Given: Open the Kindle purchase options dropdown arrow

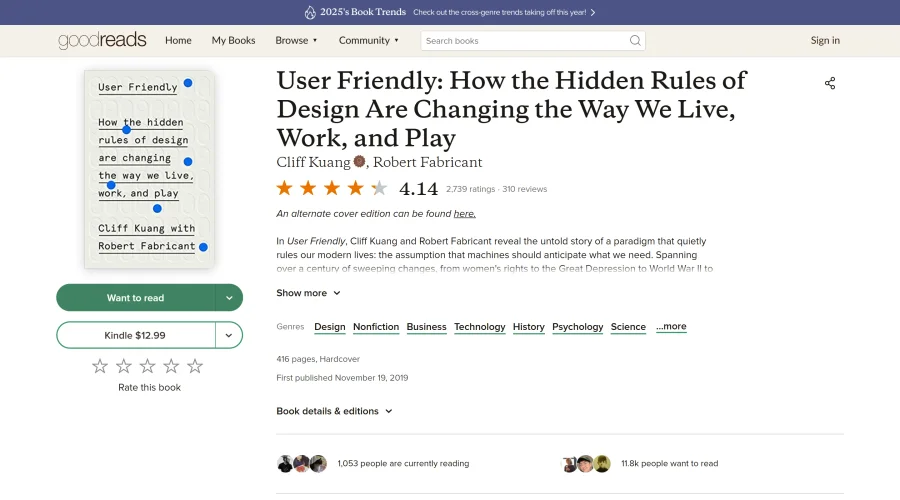Looking at the screenshot, I should click(229, 335).
